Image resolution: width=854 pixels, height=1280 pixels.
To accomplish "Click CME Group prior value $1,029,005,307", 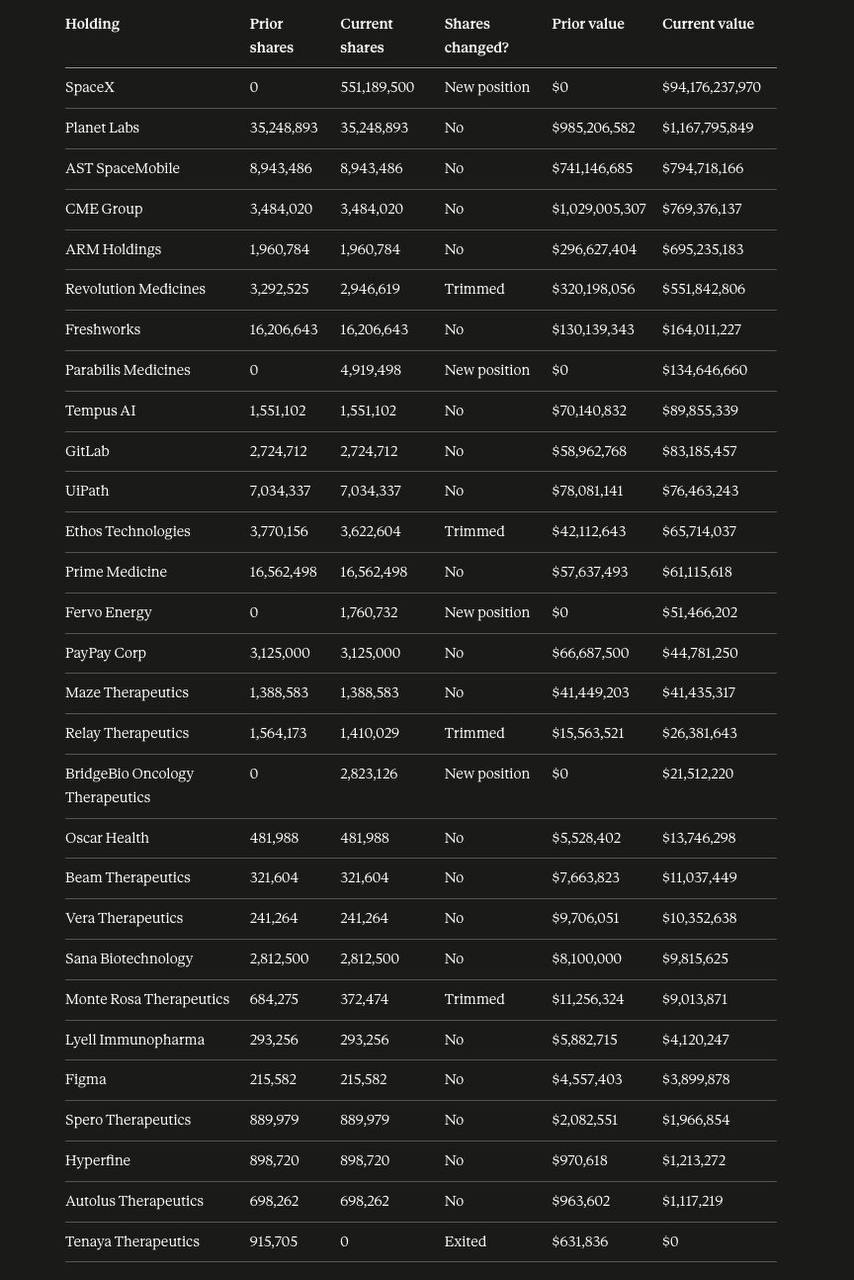I will pyautogui.click(x=599, y=209).
